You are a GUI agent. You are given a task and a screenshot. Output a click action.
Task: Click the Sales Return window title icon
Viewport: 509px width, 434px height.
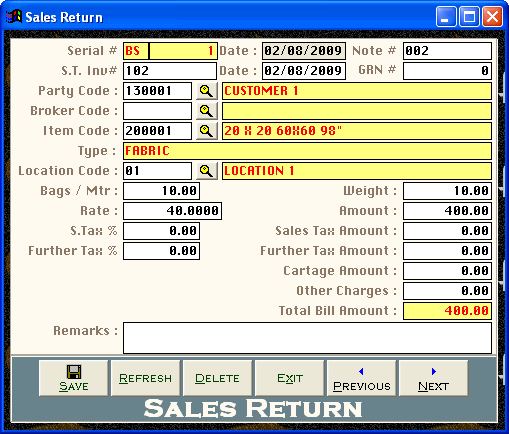tap(14, 17)
